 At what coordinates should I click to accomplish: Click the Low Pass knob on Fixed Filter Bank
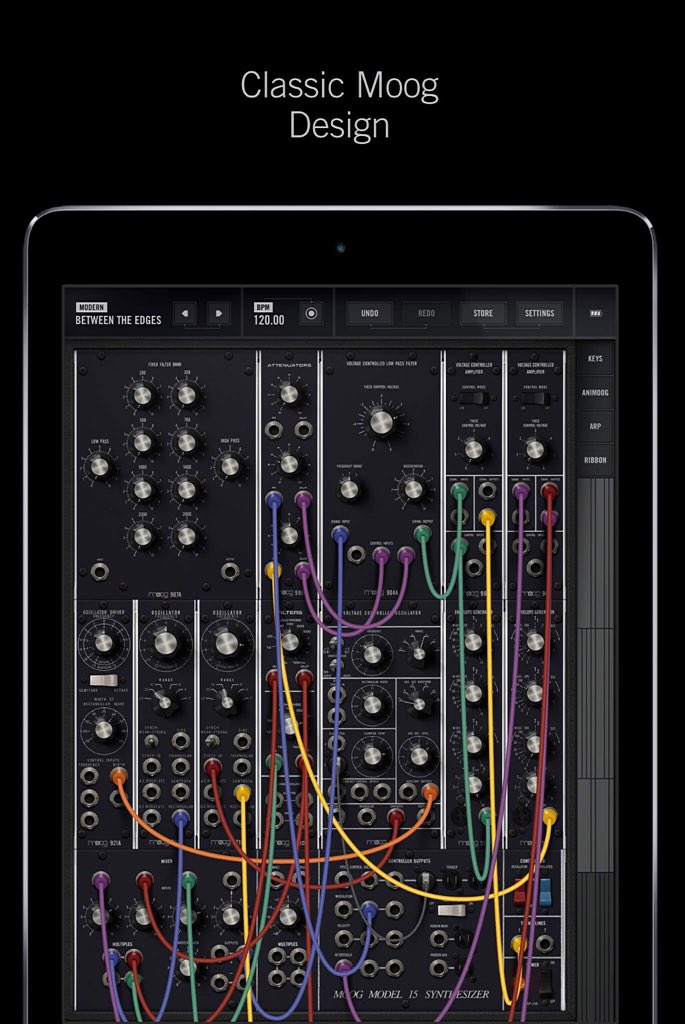[x=99, y=466]
